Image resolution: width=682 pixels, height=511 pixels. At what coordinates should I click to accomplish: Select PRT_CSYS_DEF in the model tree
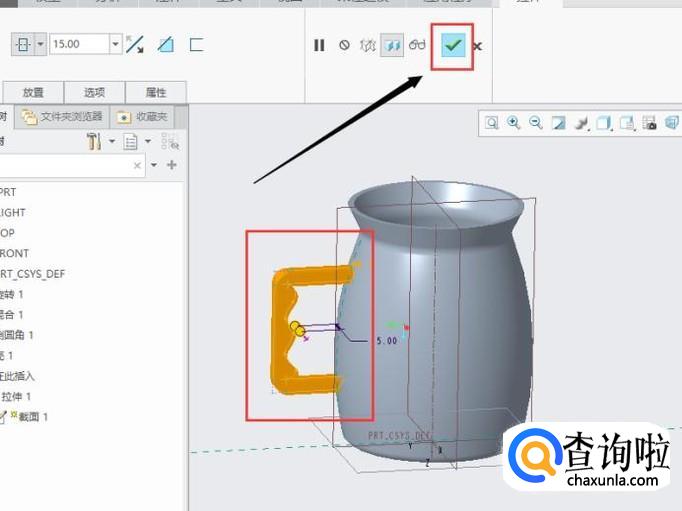[x=32, y=273]
